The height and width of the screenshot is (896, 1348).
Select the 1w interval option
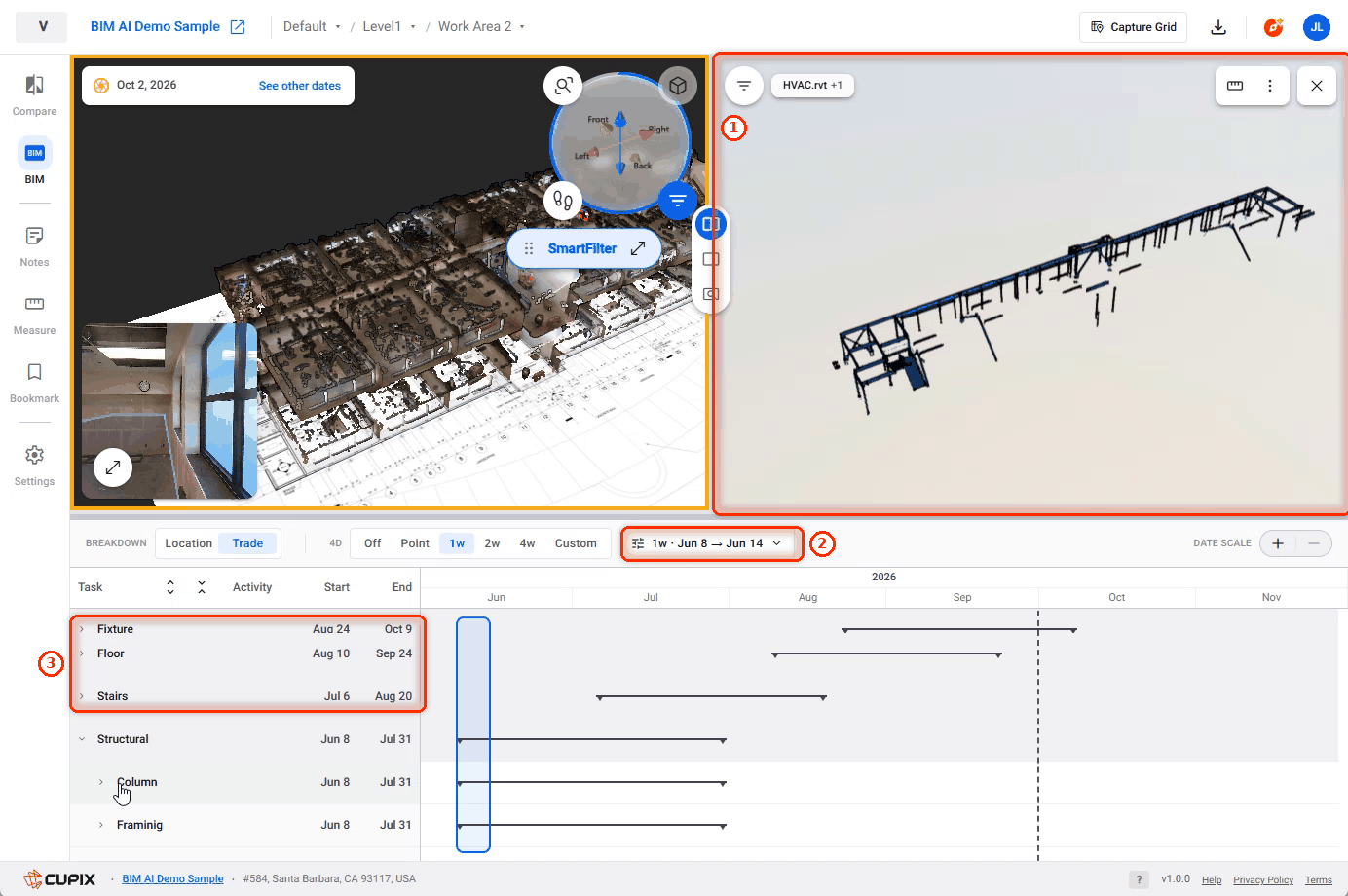457,543
